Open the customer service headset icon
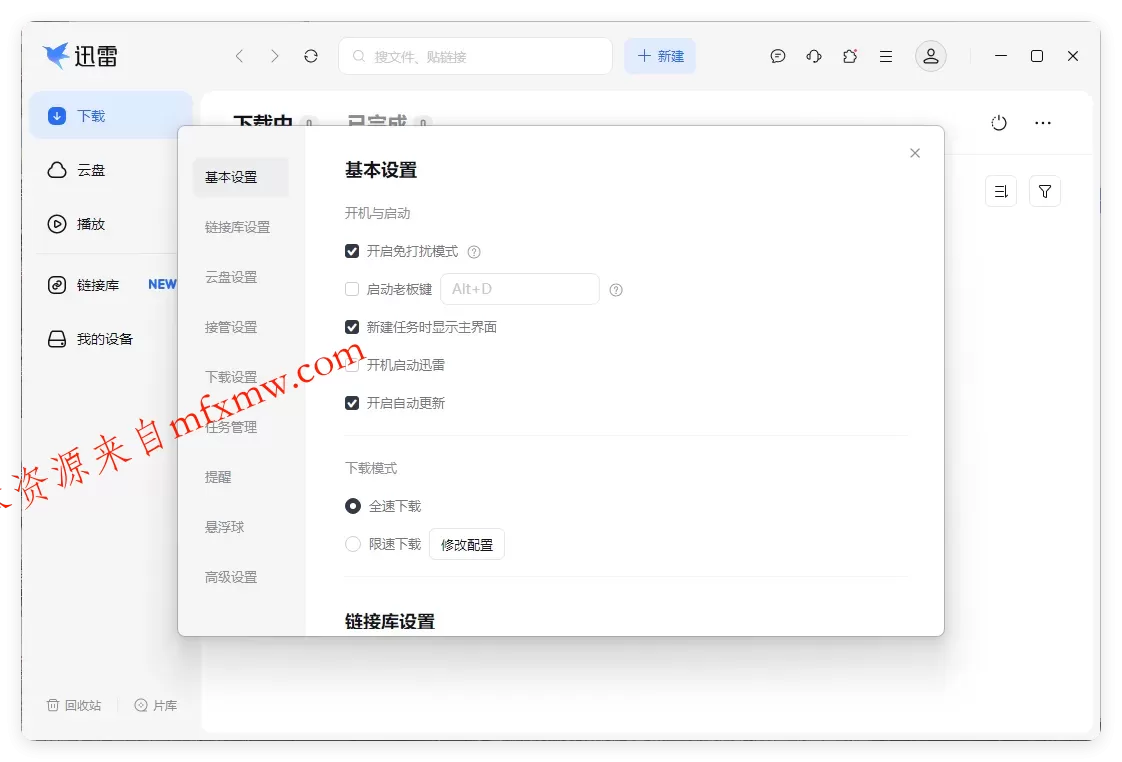 pyautogui.click(x=814, y=56)
